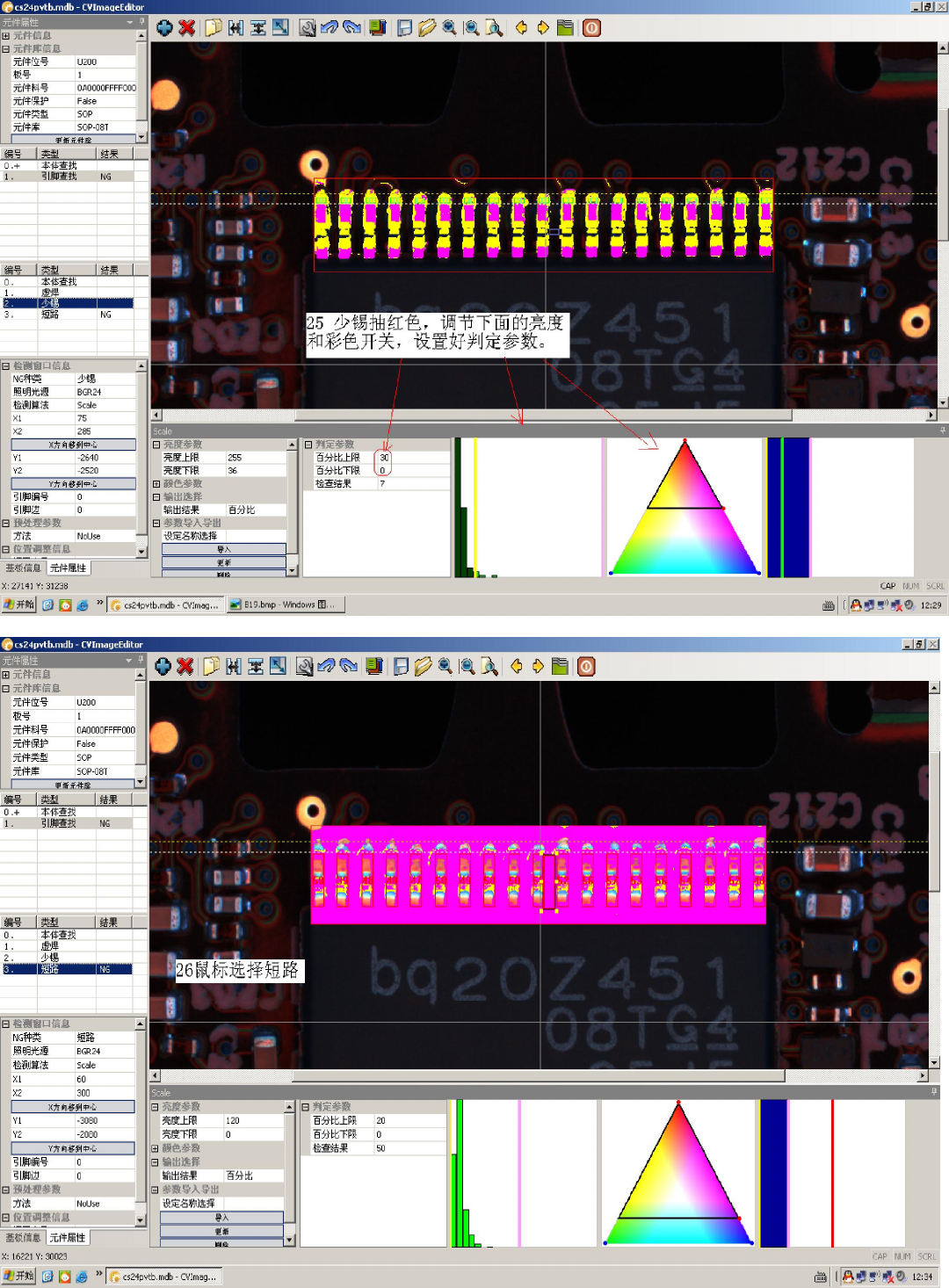949x1288 pixels.
Task: Expand 颜色参数 section in lower window
Action: click(155, 1148)
